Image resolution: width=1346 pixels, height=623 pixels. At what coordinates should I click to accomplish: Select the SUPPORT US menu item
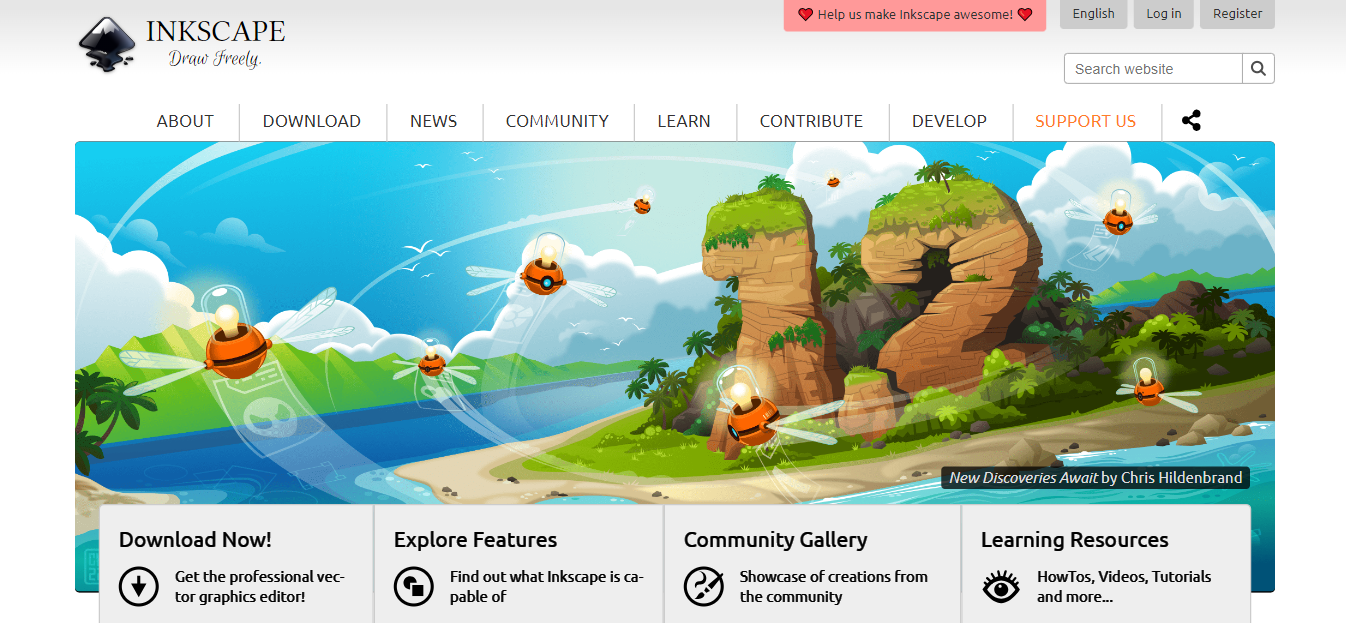pos(1086,120)
